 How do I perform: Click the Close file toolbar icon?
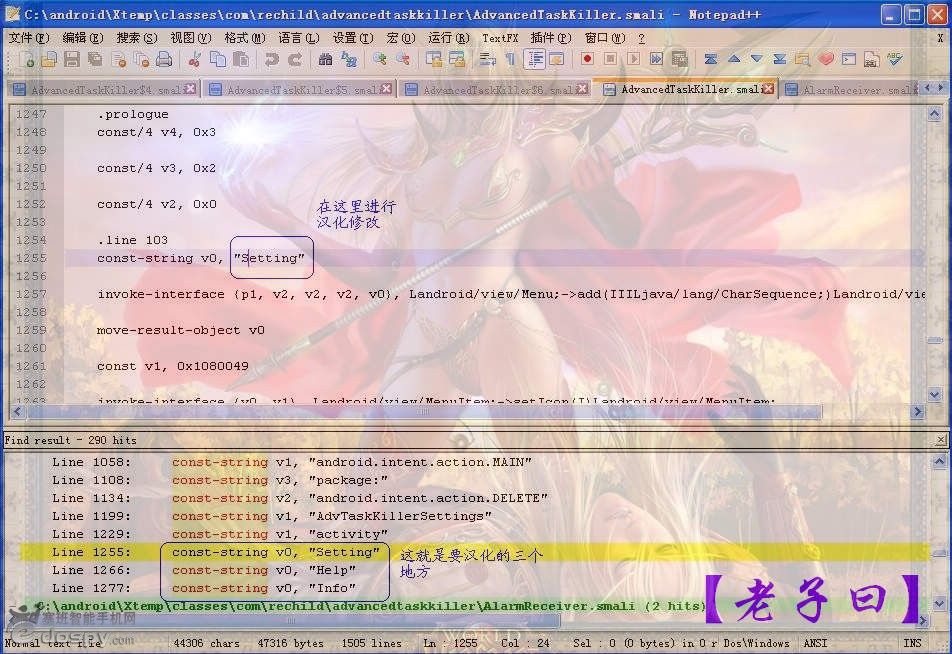[119, 60]
